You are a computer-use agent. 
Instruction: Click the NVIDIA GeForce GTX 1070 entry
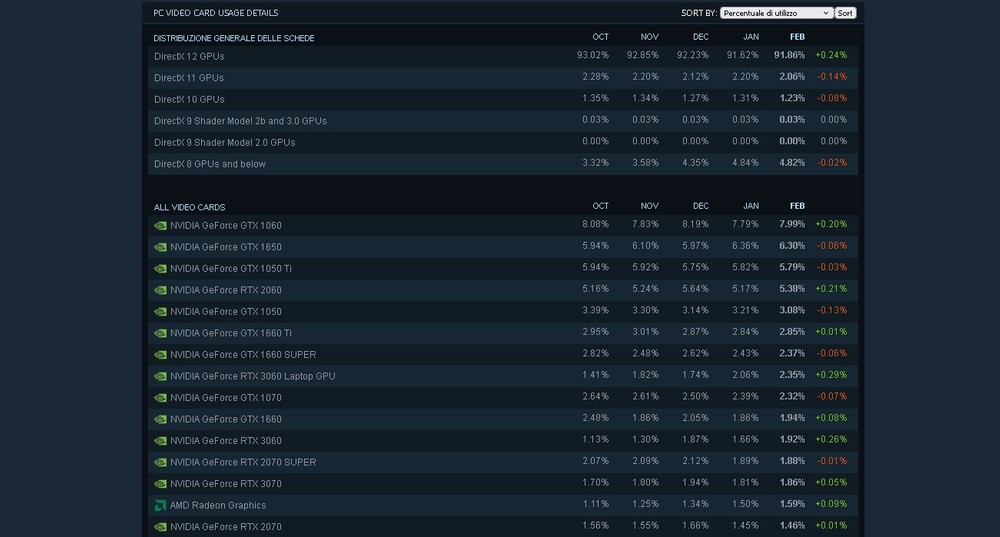click(x=226, y=398)
